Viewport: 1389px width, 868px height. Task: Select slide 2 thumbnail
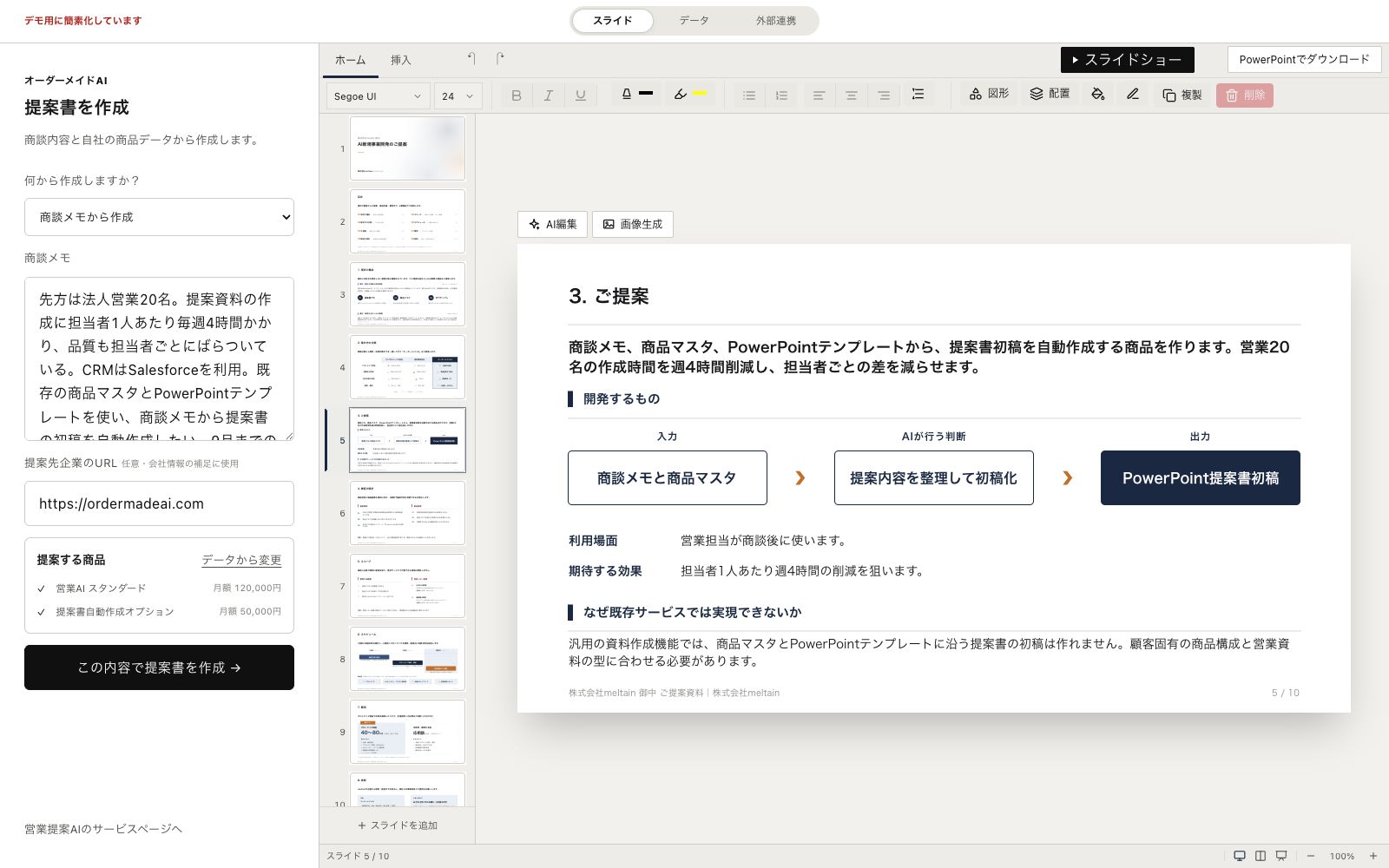pos(407,221)
